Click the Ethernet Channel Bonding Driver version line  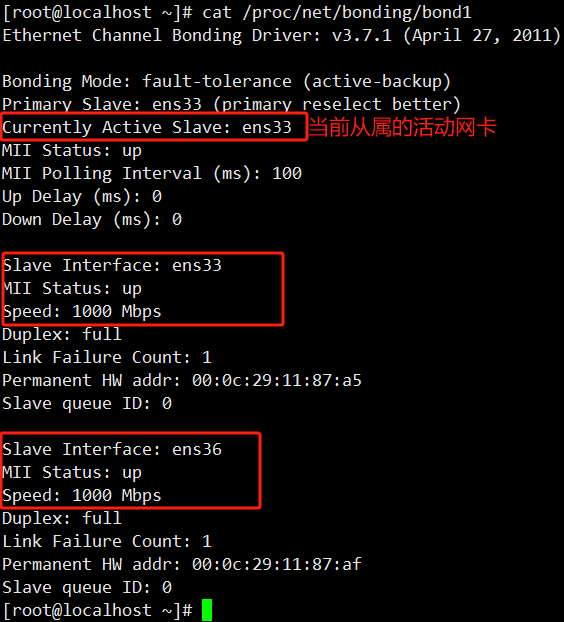(281, 35)
